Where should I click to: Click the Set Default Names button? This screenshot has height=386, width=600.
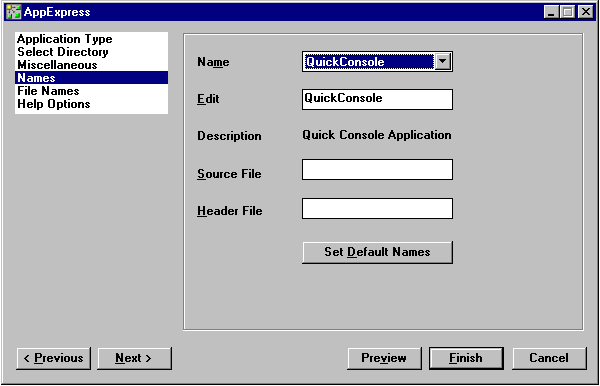pyautogui.click(x=377, y=252)
